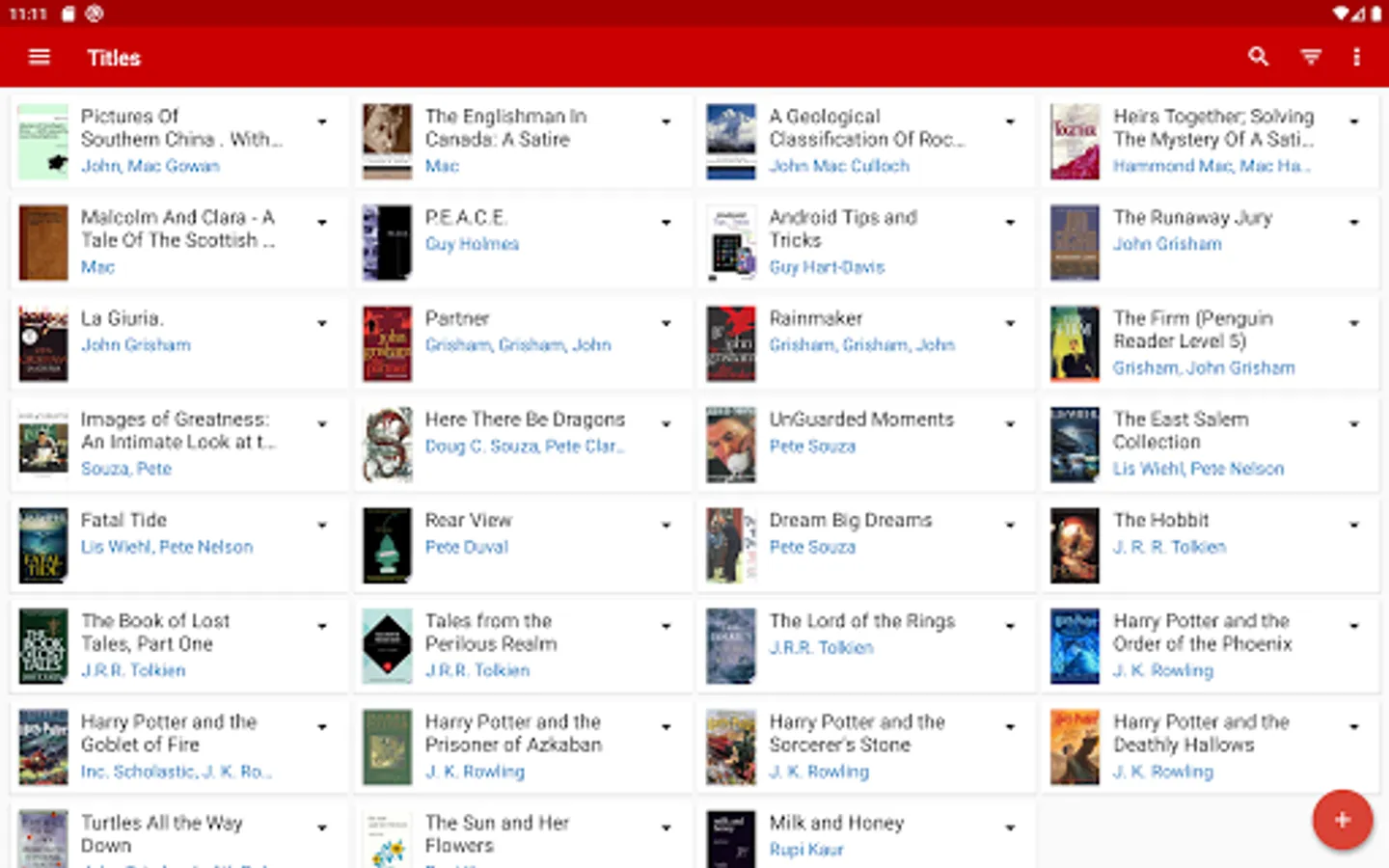Image resolution: width=1389 pixels, height=868 pixels.
Task: Expand options for Milk and Honey
Action: point(1011,827)
